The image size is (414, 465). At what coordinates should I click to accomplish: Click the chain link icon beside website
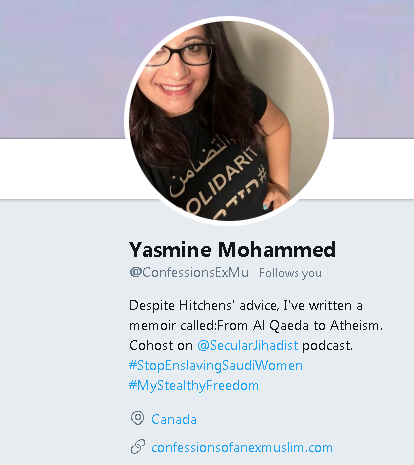point(138,447)
